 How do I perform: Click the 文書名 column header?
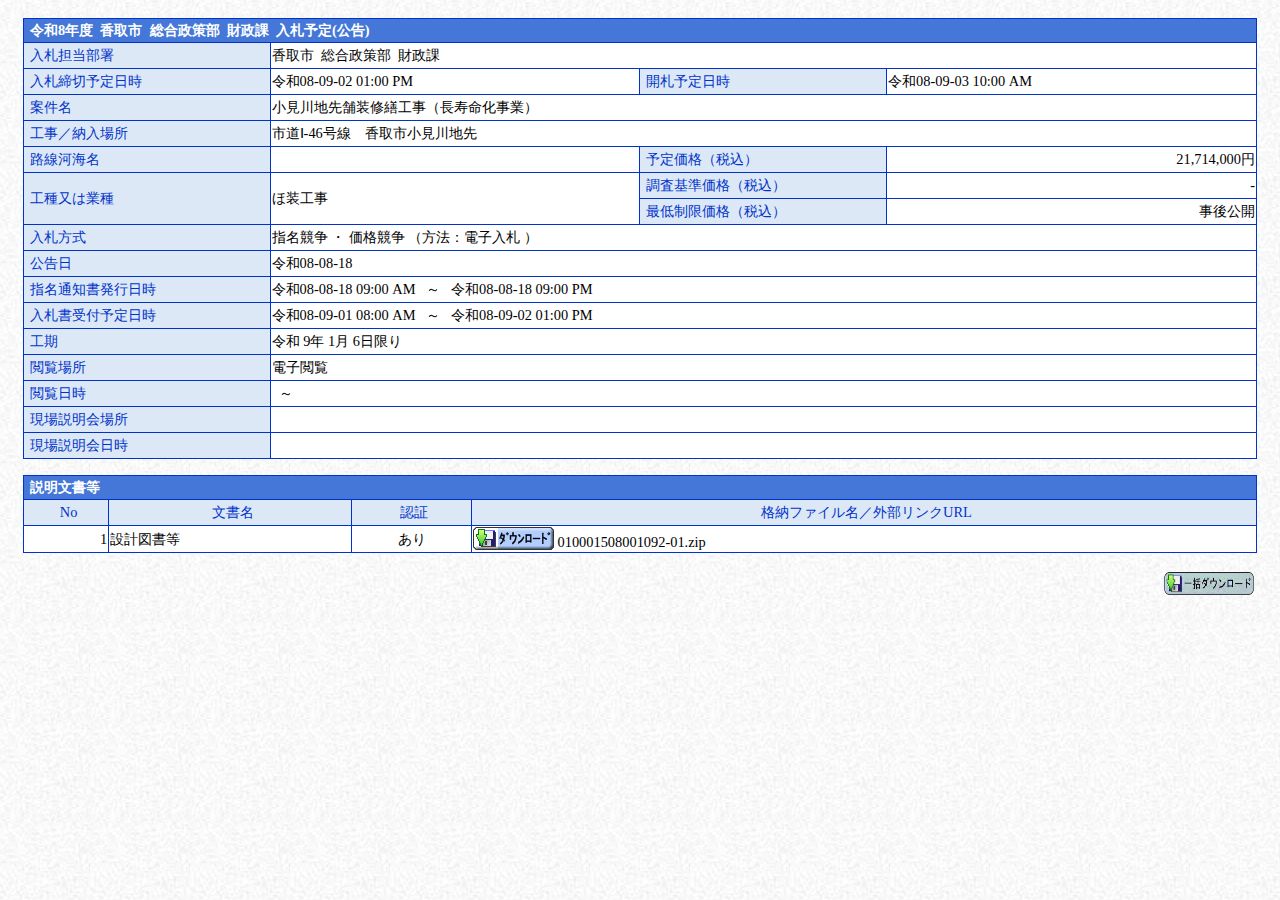230,513
